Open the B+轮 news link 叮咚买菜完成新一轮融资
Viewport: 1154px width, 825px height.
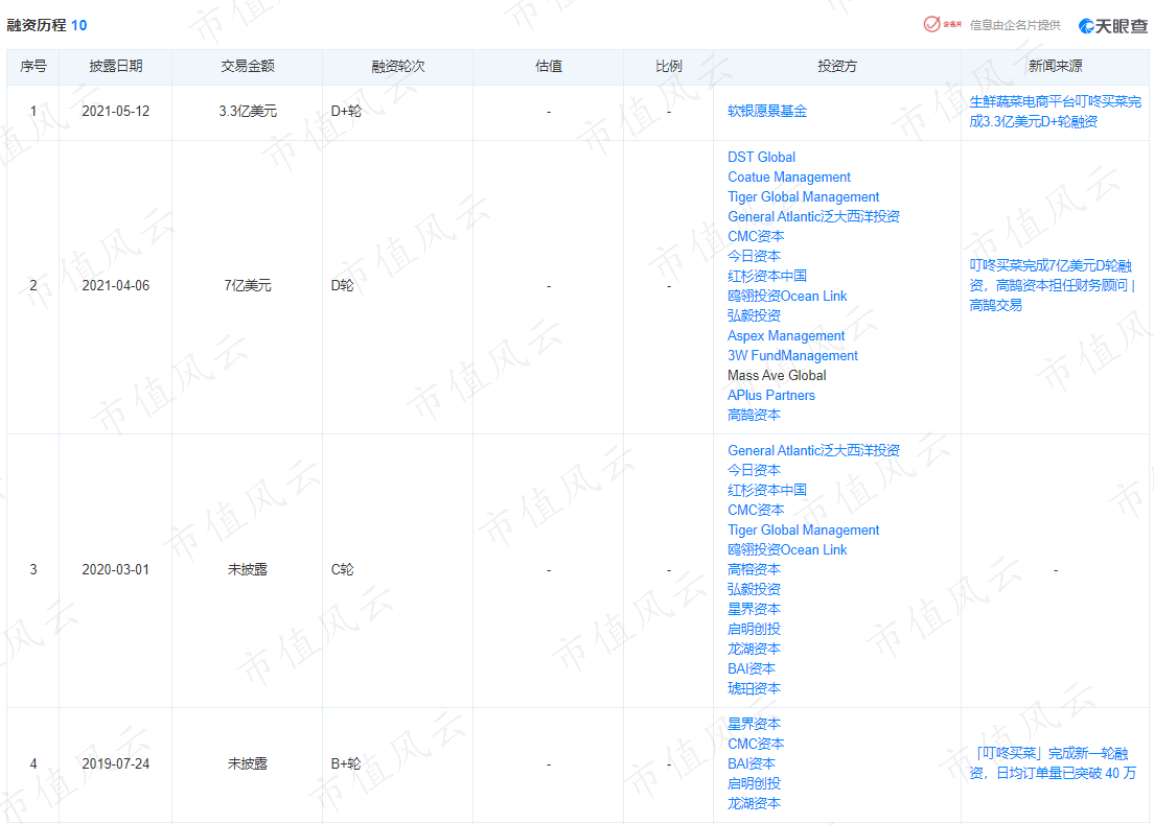[1053, 763]
